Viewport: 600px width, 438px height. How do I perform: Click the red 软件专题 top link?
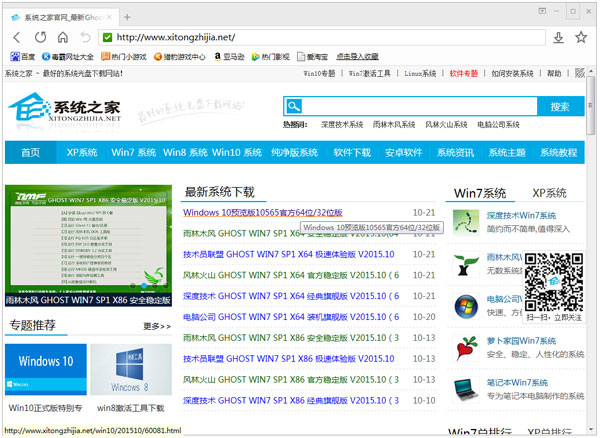(464, 73)
